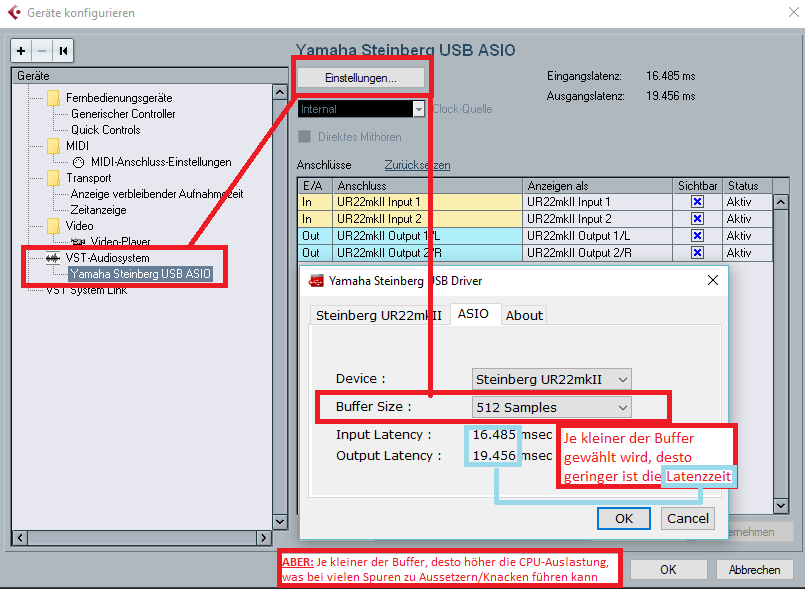The height and width of the screenshot is (589, 805).
Task: Click the MIDI folder icon
Action: [53, 146]
